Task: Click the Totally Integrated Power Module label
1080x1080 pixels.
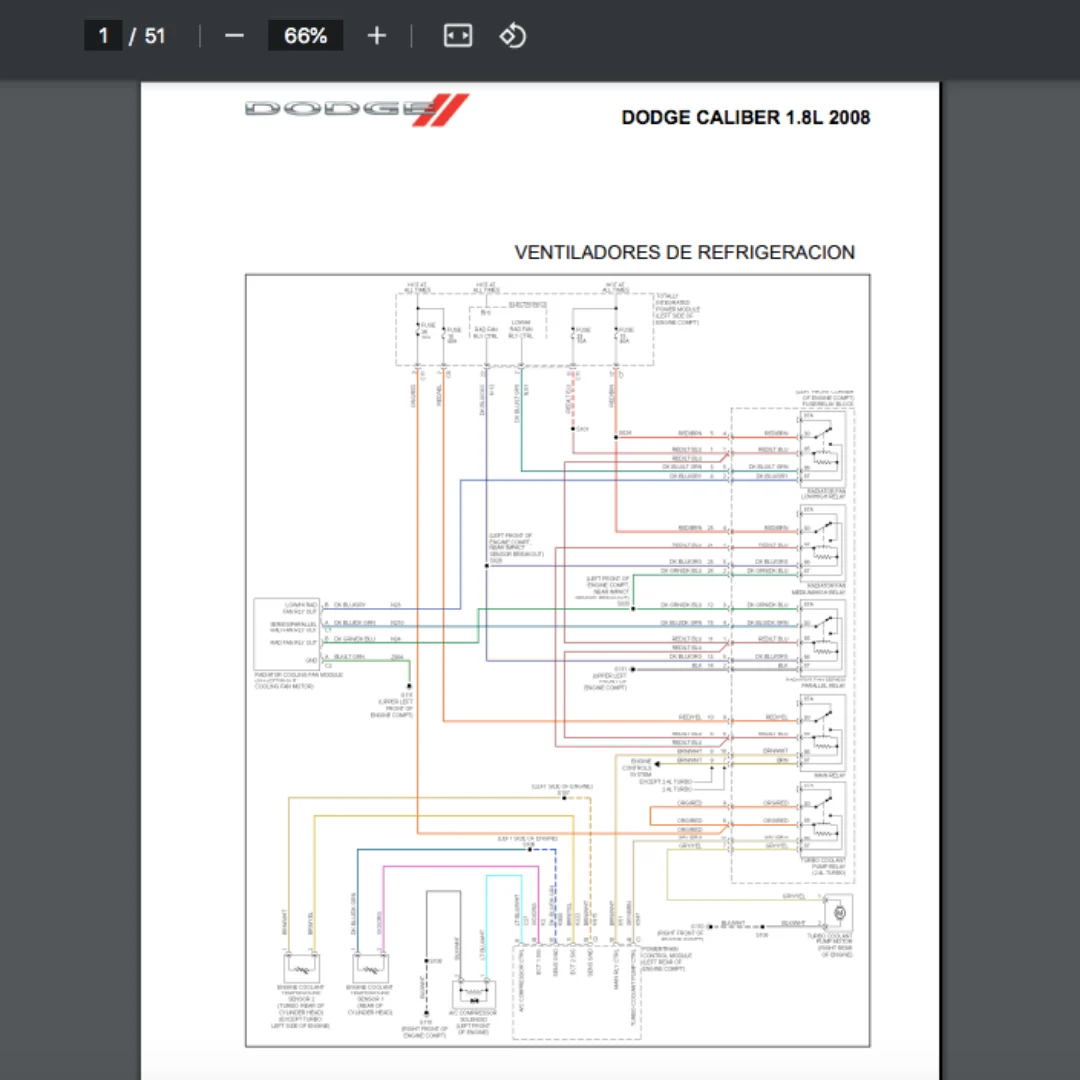Action: (x=677, y=309)
